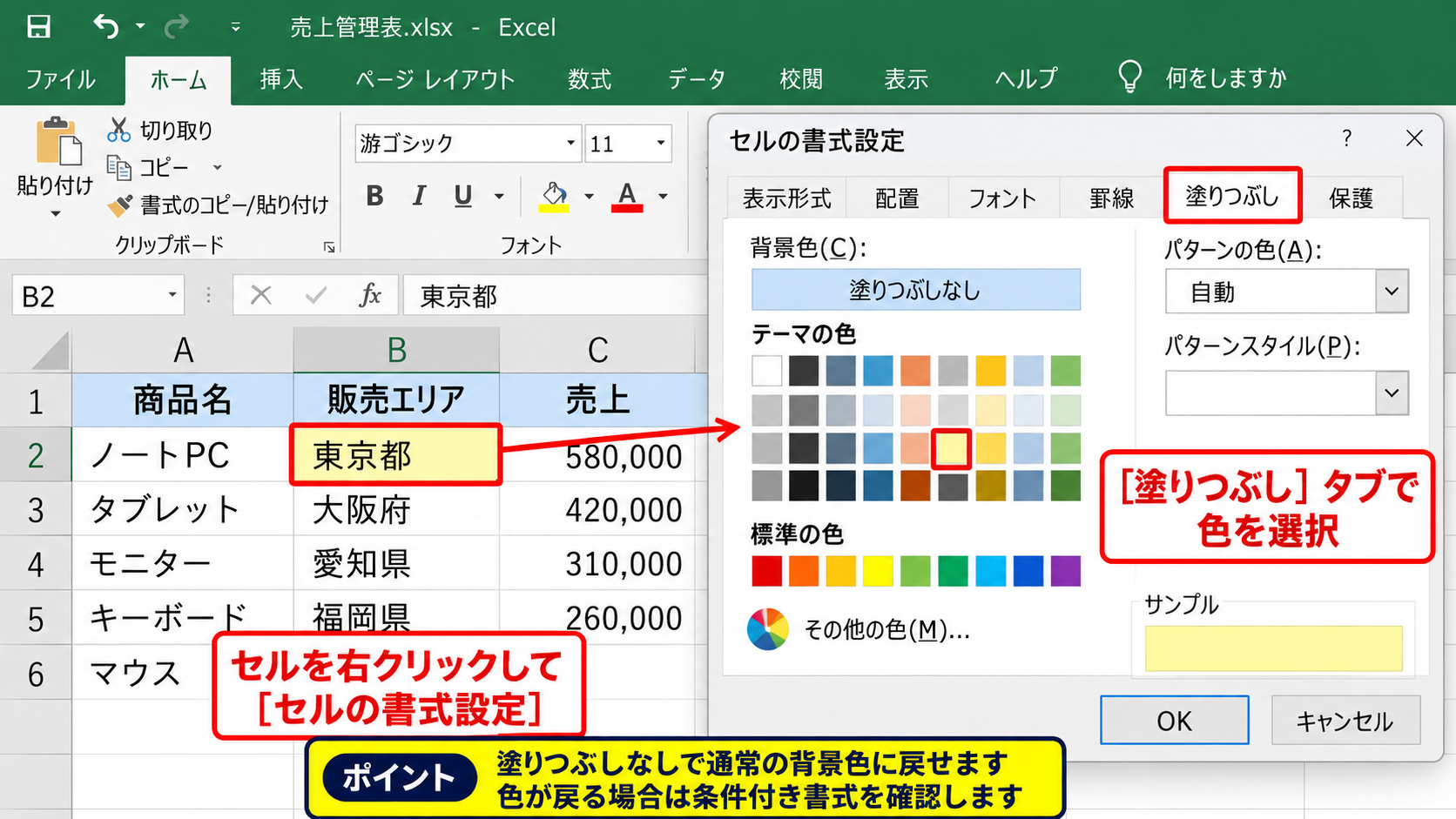Cut selection with the scissors icon
The height and width of the screenshot is (819, 1456).
[118, 130]
